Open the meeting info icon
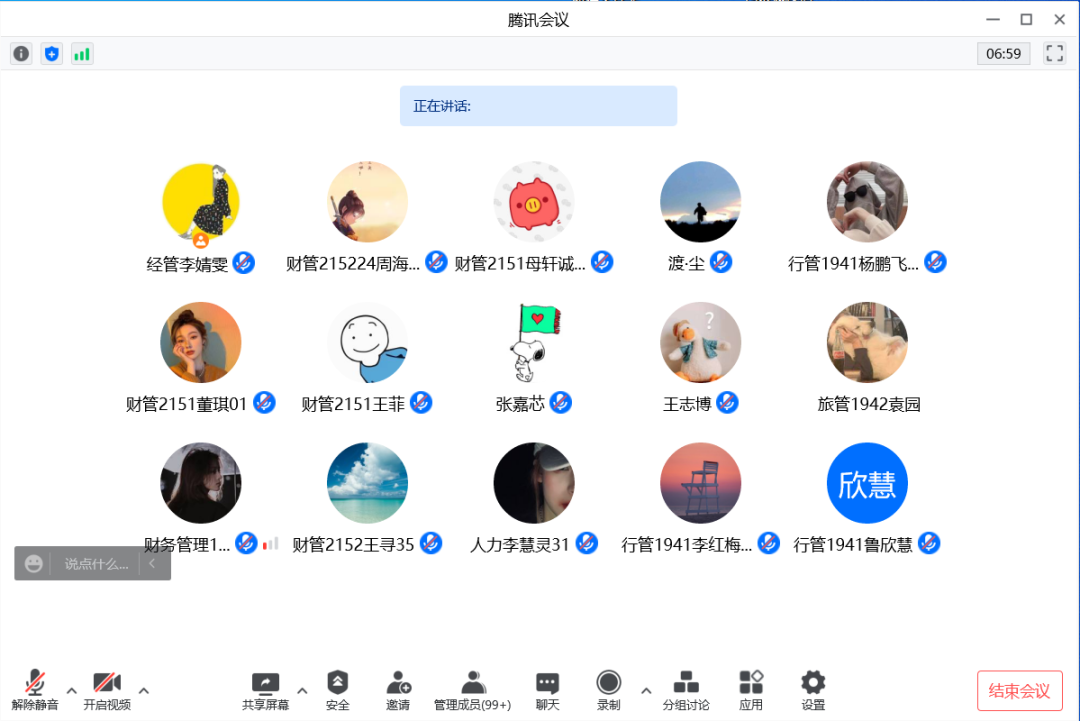Screen dimensions: 1080x721 (21, 54)
